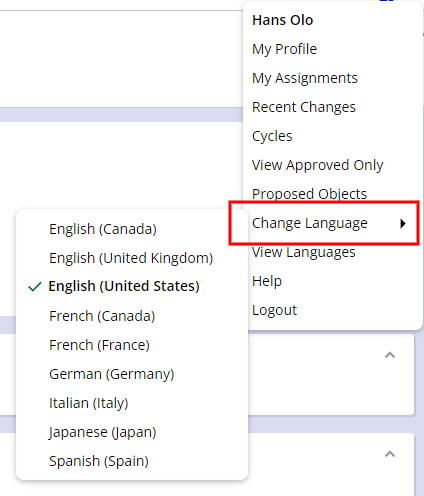The width and height of the screenshot is (424, 496).
Task: Select English (United Kingdom) language
Action: (x=131, y=258)
